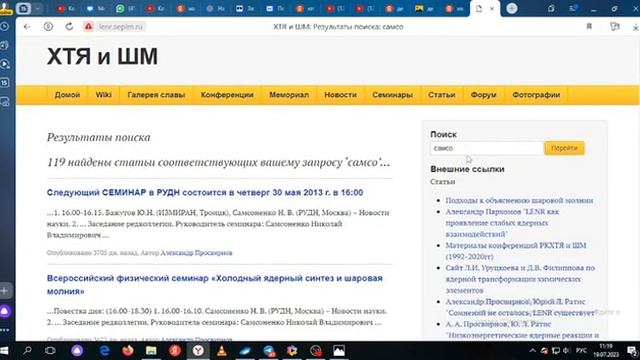The image size is (640, 360).
Task: Open a new tab with the plus button
Action: click(x=511, y=8)
